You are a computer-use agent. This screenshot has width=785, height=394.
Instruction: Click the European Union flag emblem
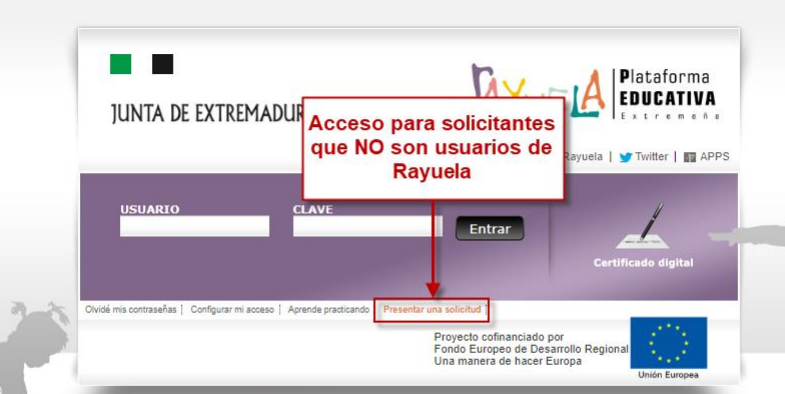[x=668, y=343]
